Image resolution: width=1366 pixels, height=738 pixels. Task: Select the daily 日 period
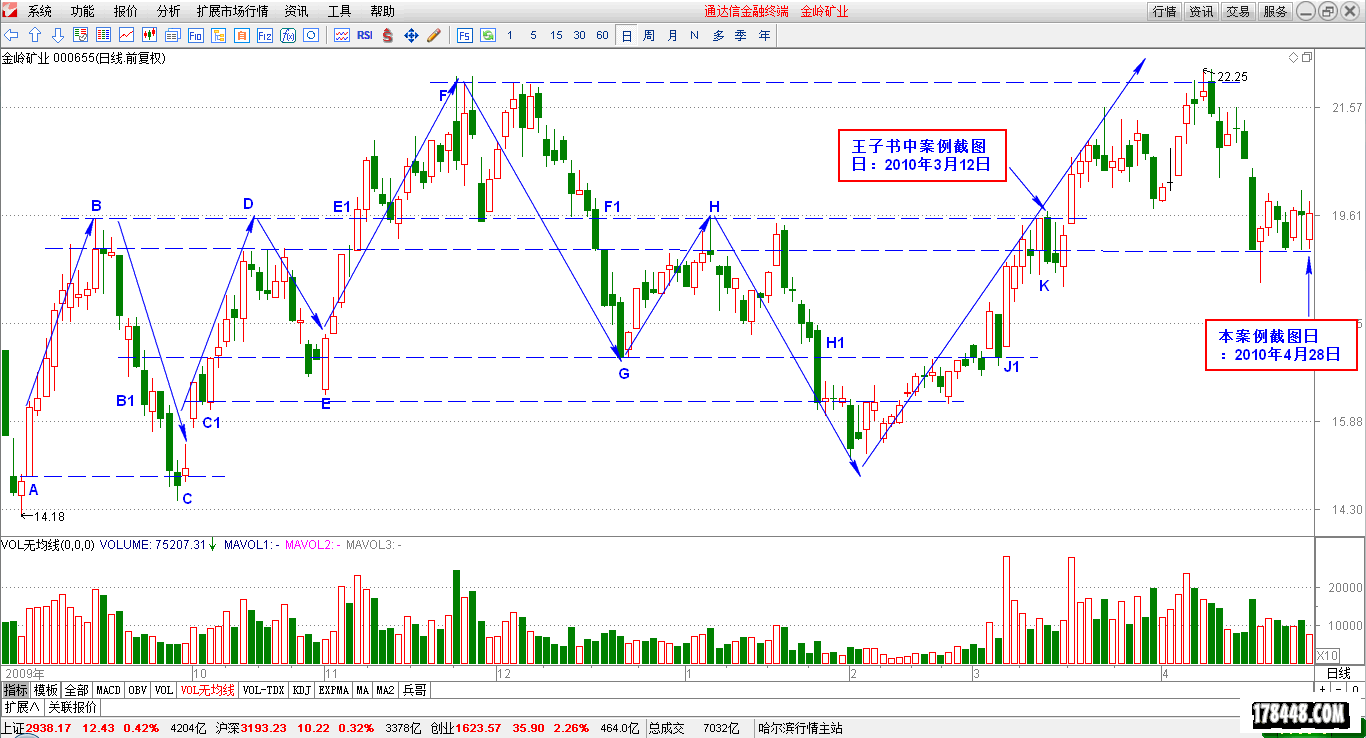tap(627, 35)
